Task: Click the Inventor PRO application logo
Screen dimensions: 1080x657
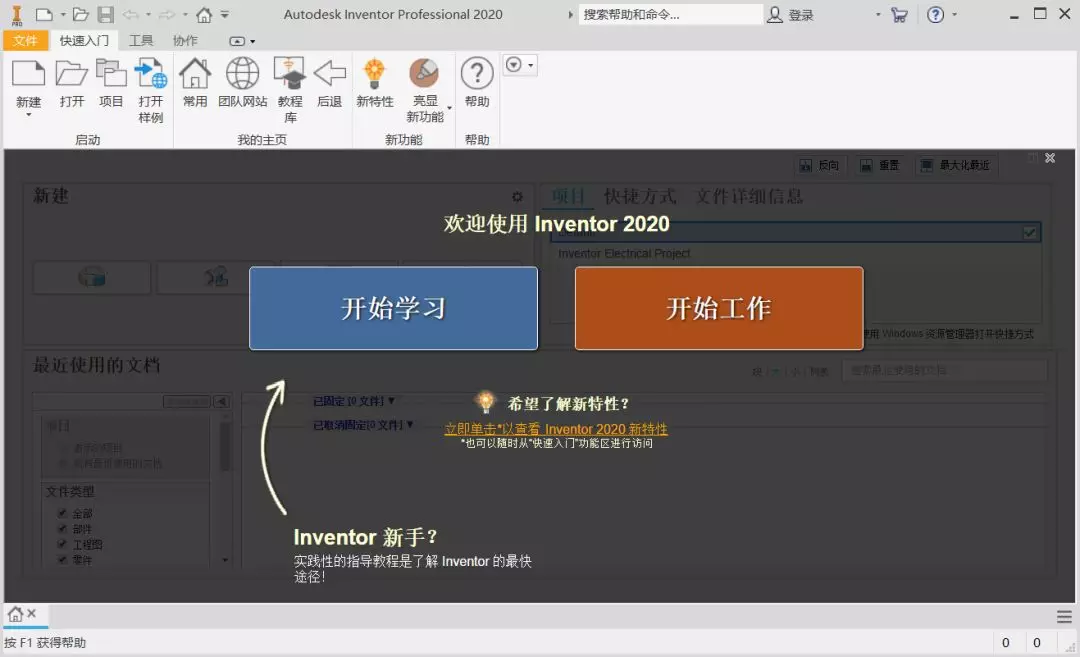Action: click(x=17, y=14)
